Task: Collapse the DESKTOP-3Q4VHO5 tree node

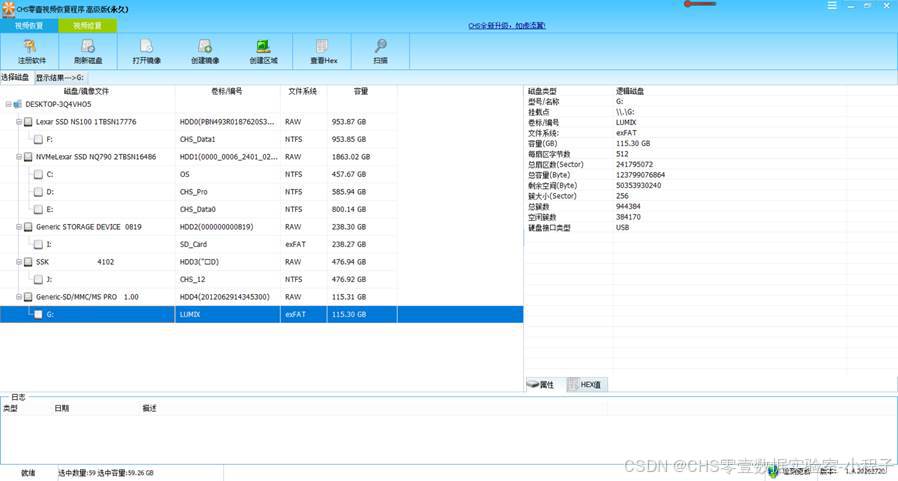Action: tap(9, 104)
